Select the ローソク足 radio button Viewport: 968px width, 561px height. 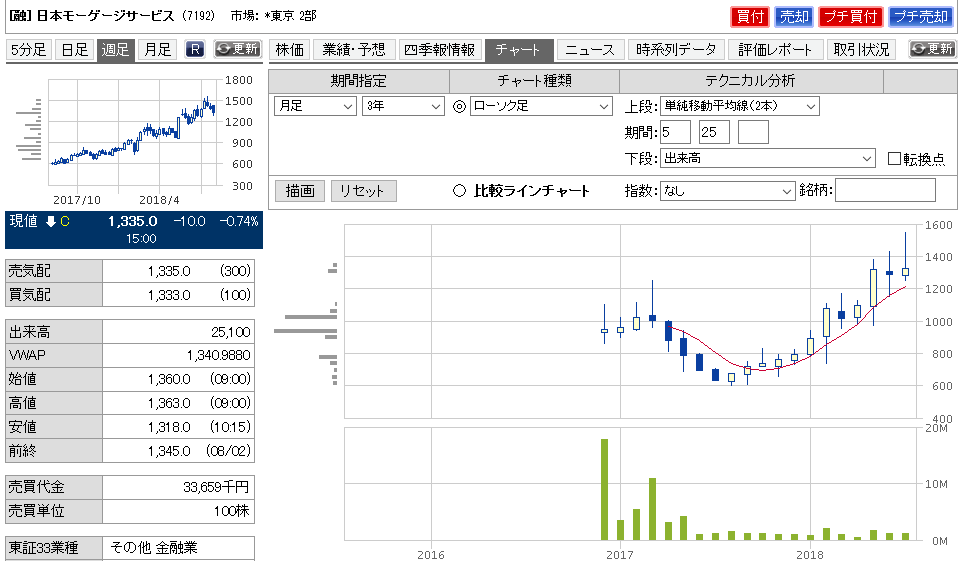coord(460,106)
